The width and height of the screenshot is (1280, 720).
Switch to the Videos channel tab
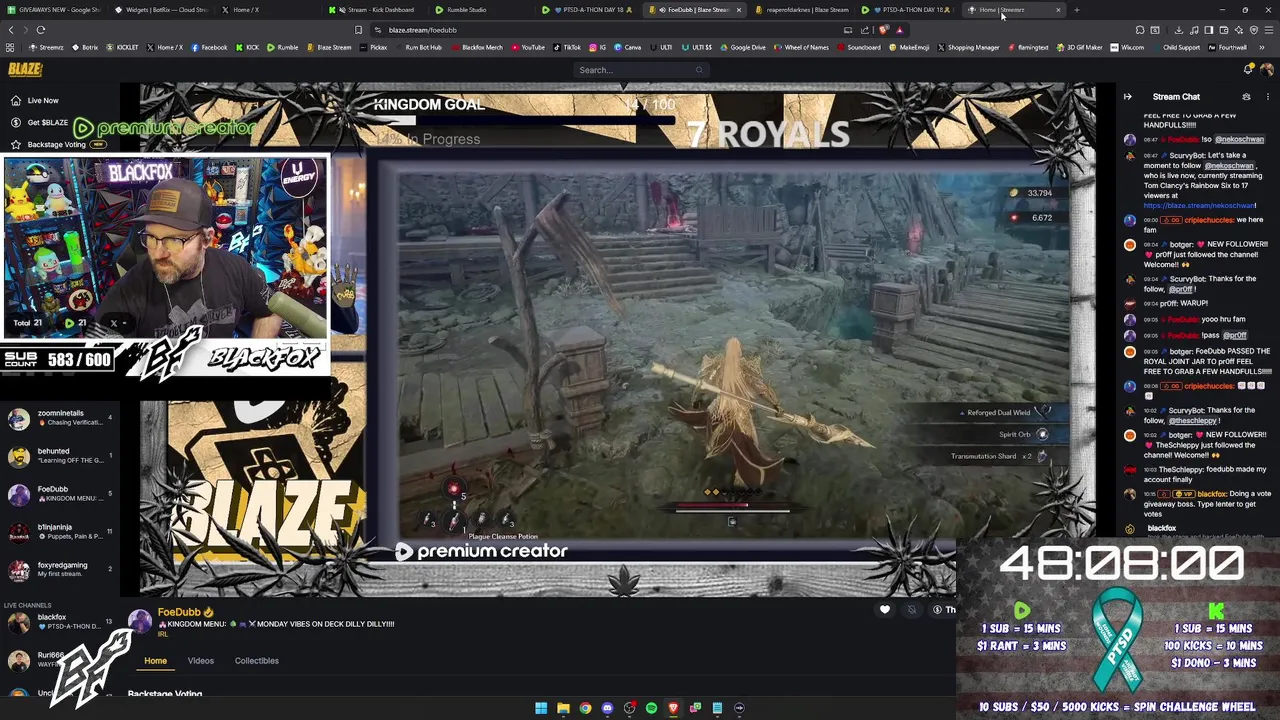[x=201, y=661]
